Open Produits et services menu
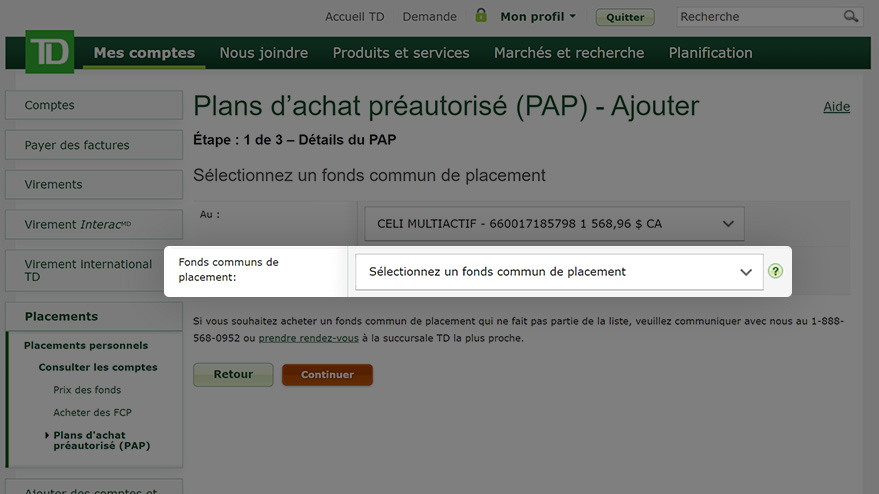Viewport: 879px width, 494px height. (x=401, y=53)
